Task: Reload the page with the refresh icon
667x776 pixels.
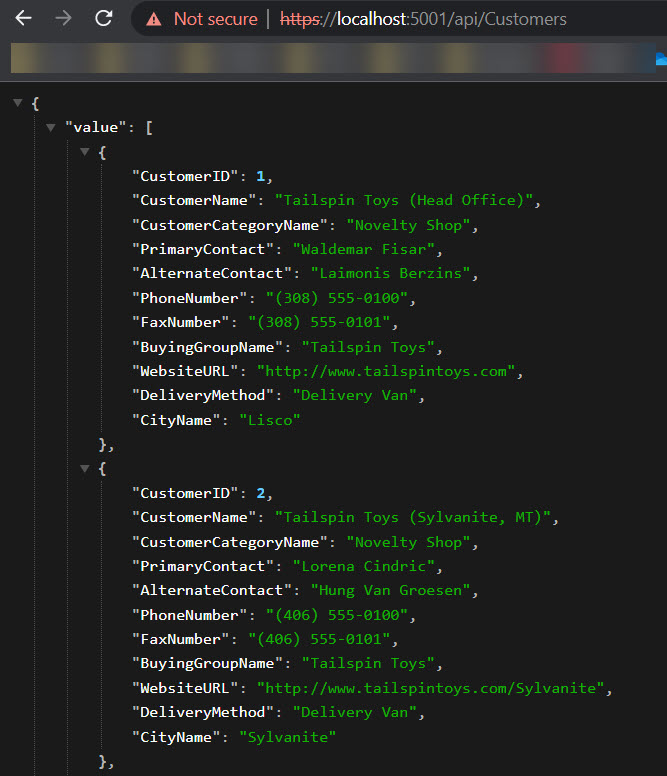Action: [x=103, y=19]
